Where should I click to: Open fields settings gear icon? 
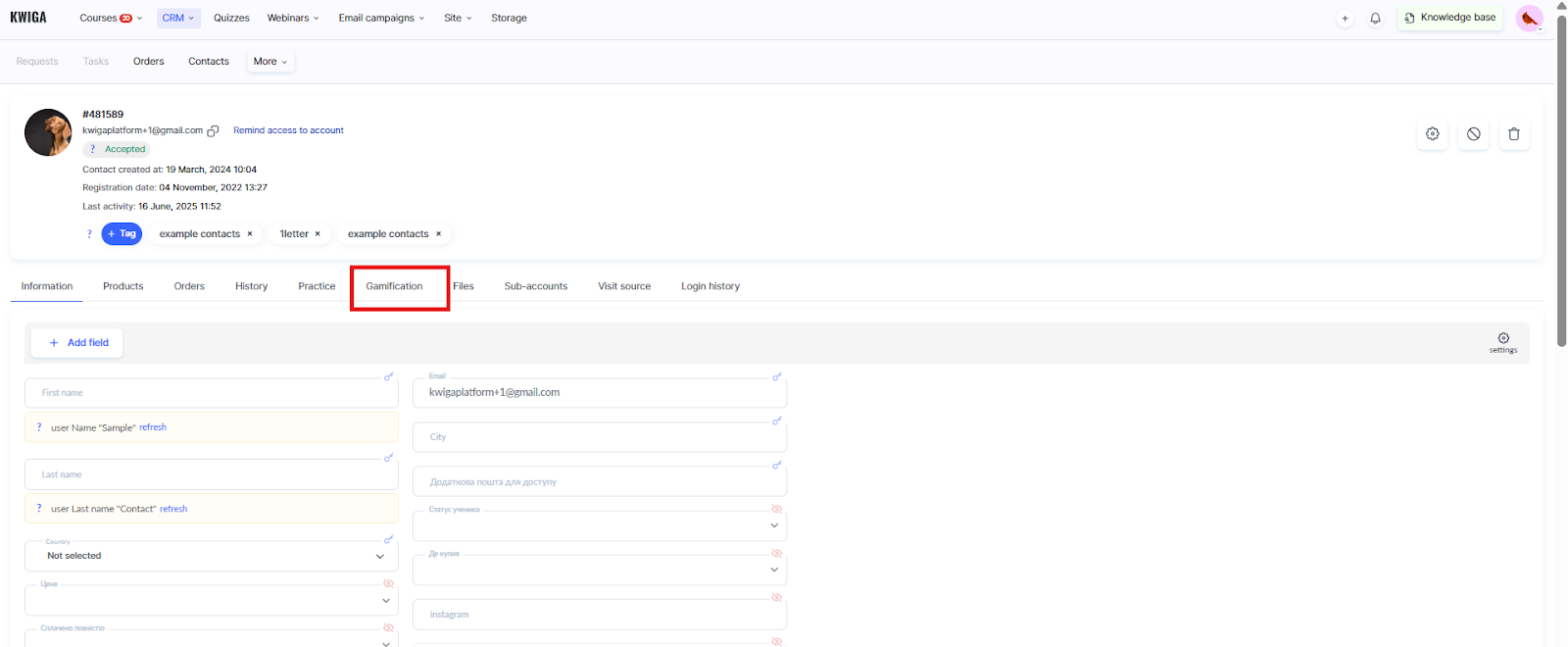tap(1502, 339)
